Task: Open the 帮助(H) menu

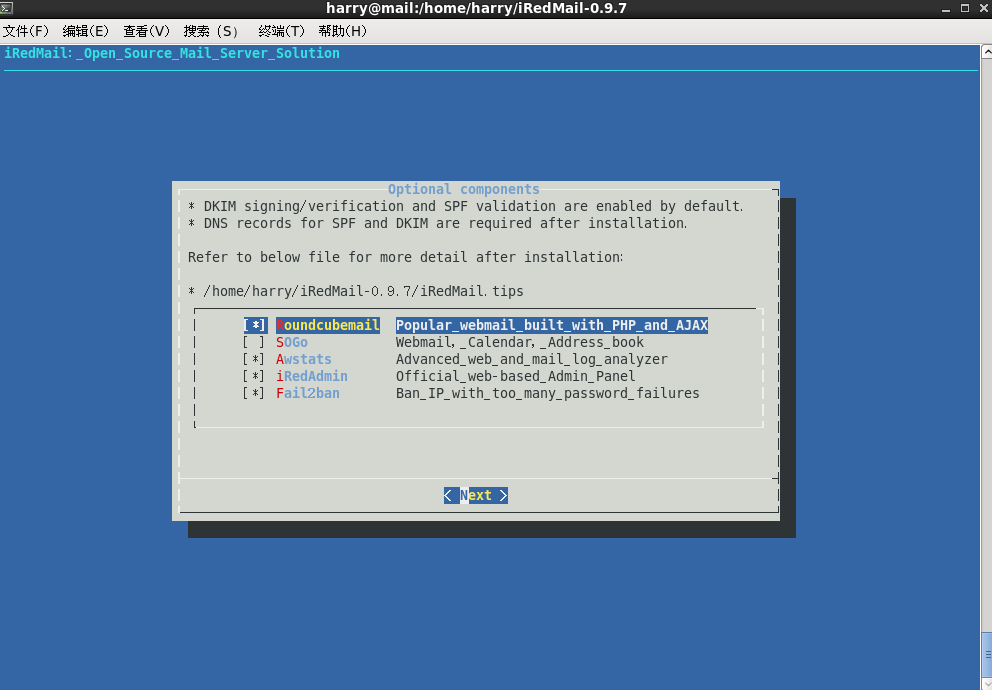Action: click(x=342, y=31)
